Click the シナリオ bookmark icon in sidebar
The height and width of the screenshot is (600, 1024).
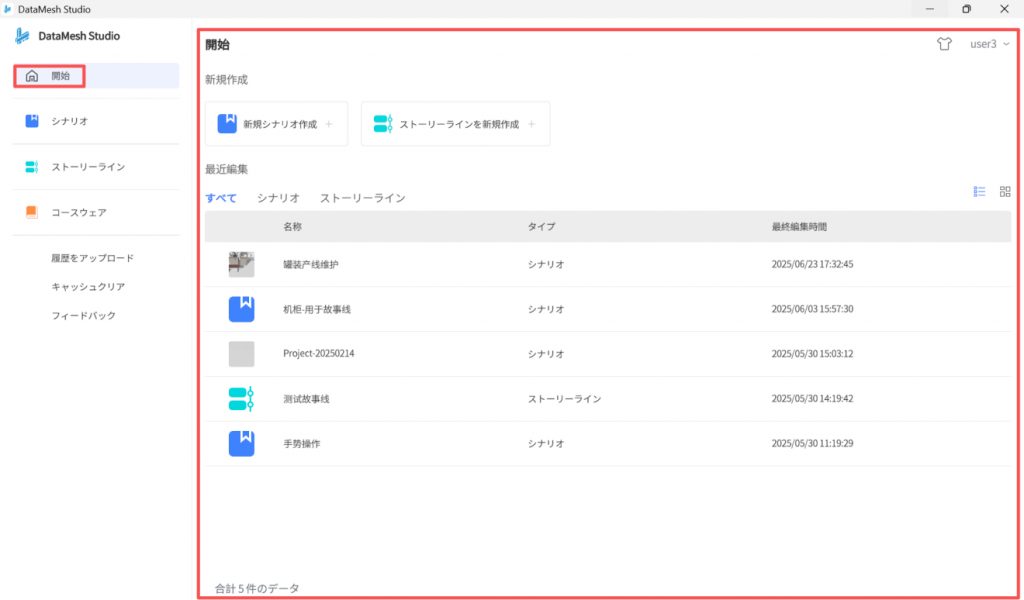coord(32,121)
